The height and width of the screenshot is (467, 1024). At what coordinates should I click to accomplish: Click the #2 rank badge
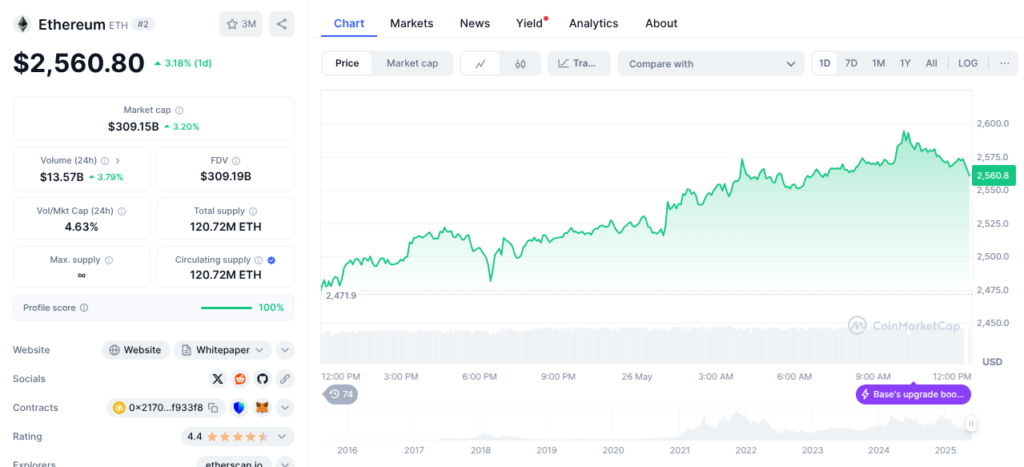[x=143, y=24]
